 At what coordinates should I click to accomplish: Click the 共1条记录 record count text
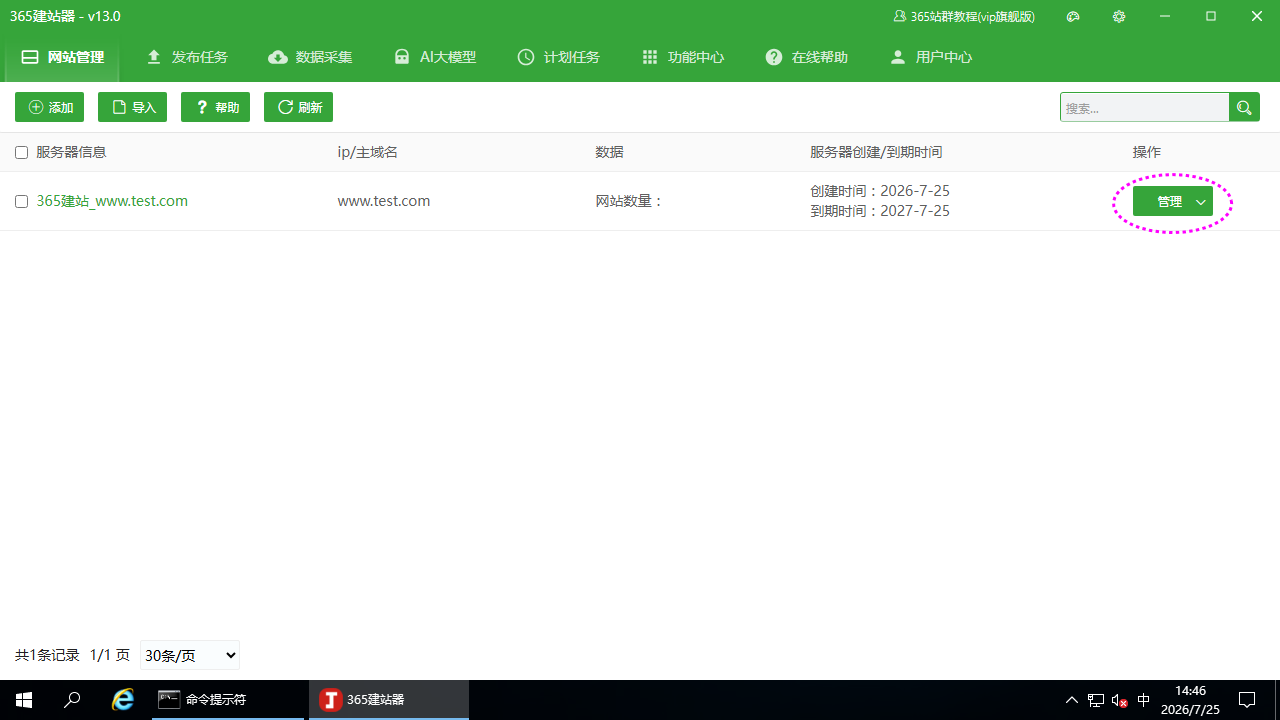pyautogui.click(x=47, y=655)
